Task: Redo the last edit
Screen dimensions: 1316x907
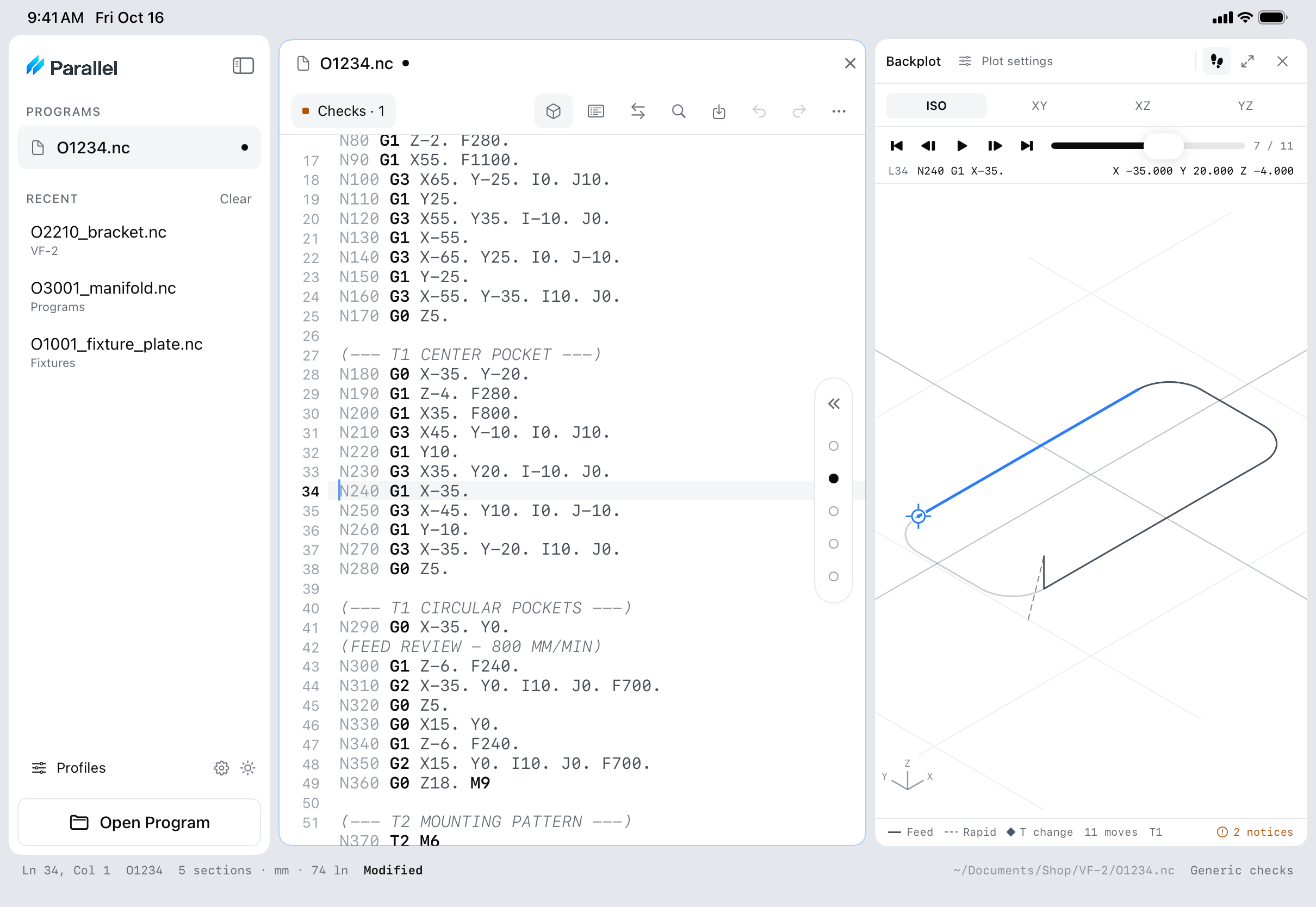Action: [799, 111]
